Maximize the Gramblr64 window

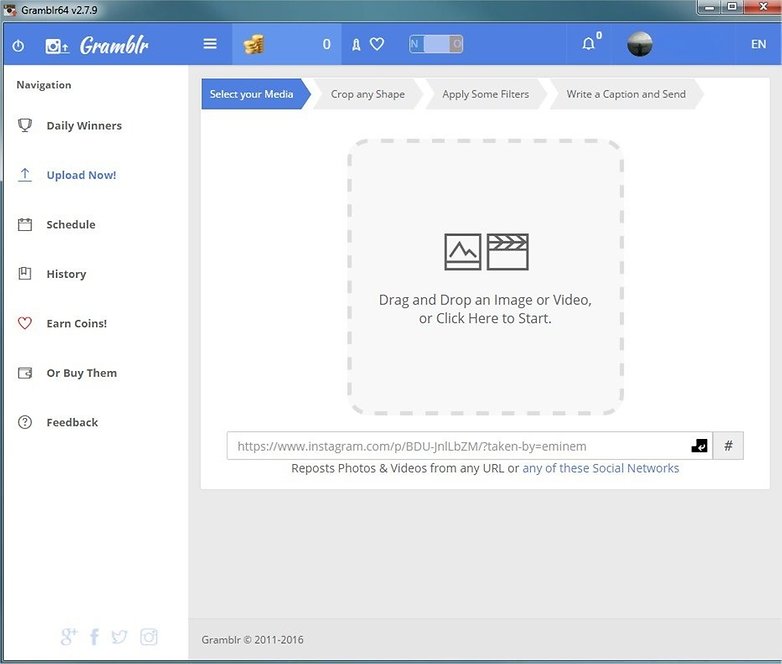tap(732, 7)
